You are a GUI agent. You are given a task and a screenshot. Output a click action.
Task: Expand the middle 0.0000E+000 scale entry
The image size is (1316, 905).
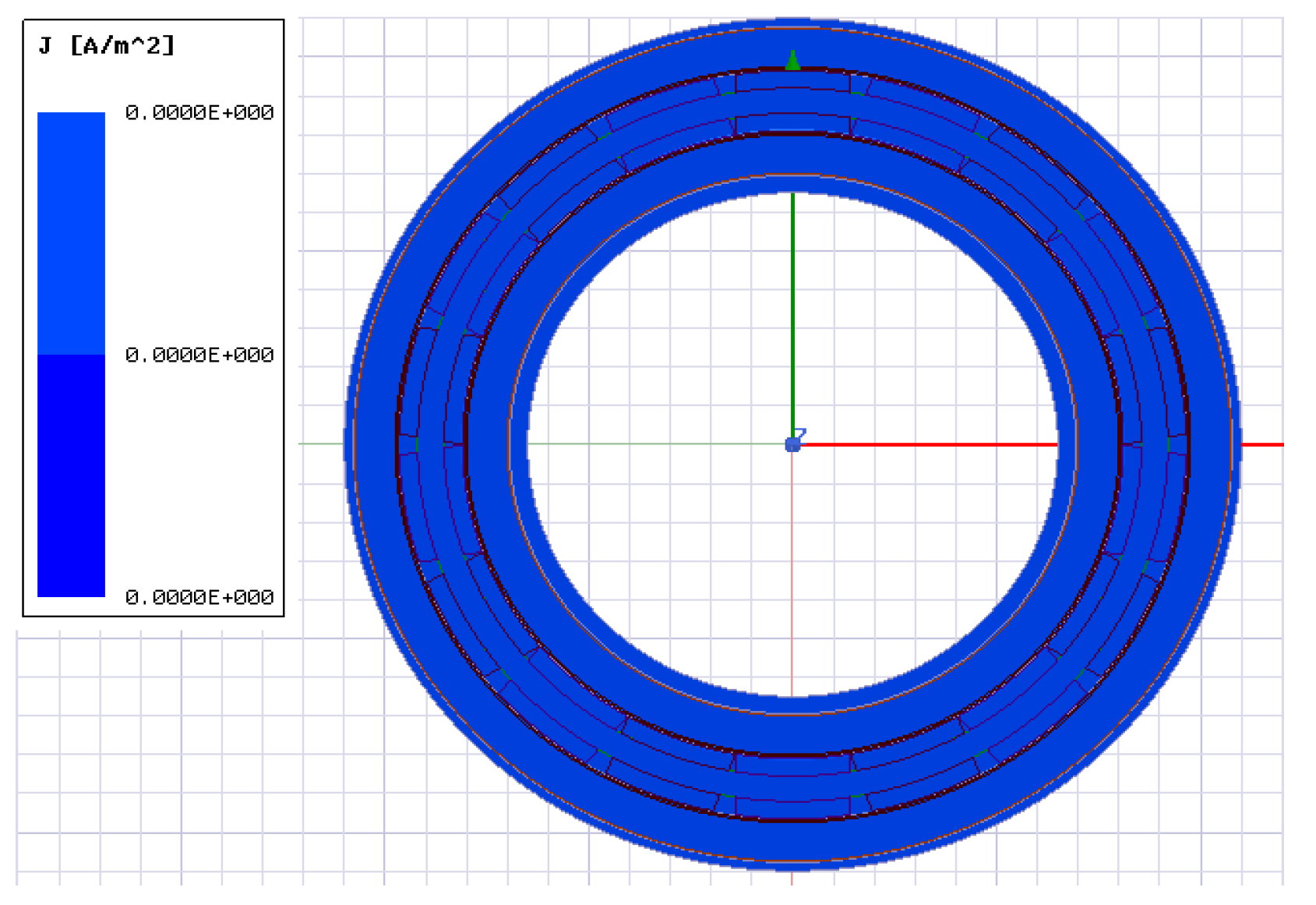click(199, 355)
